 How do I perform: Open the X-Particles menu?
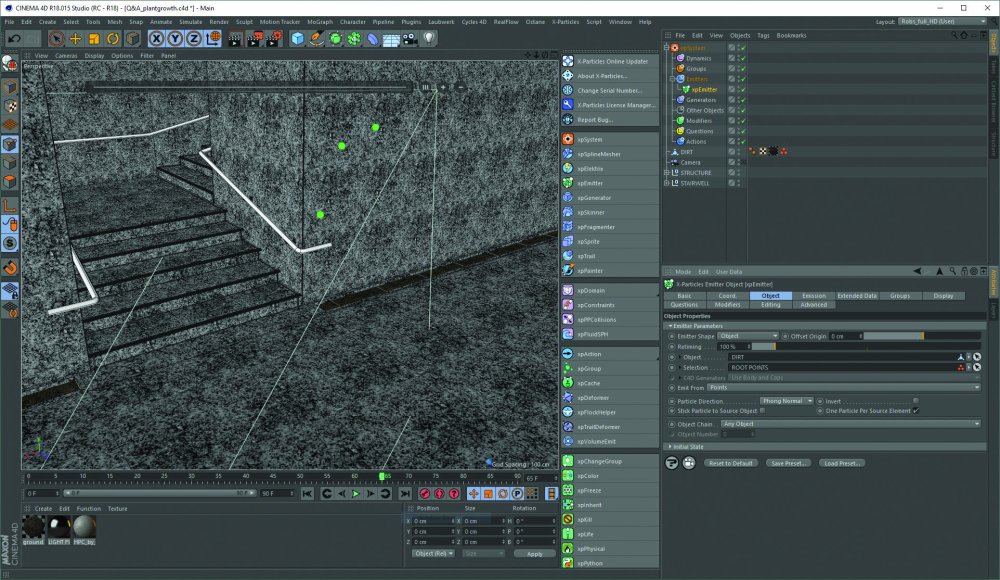tap(565, 22)
